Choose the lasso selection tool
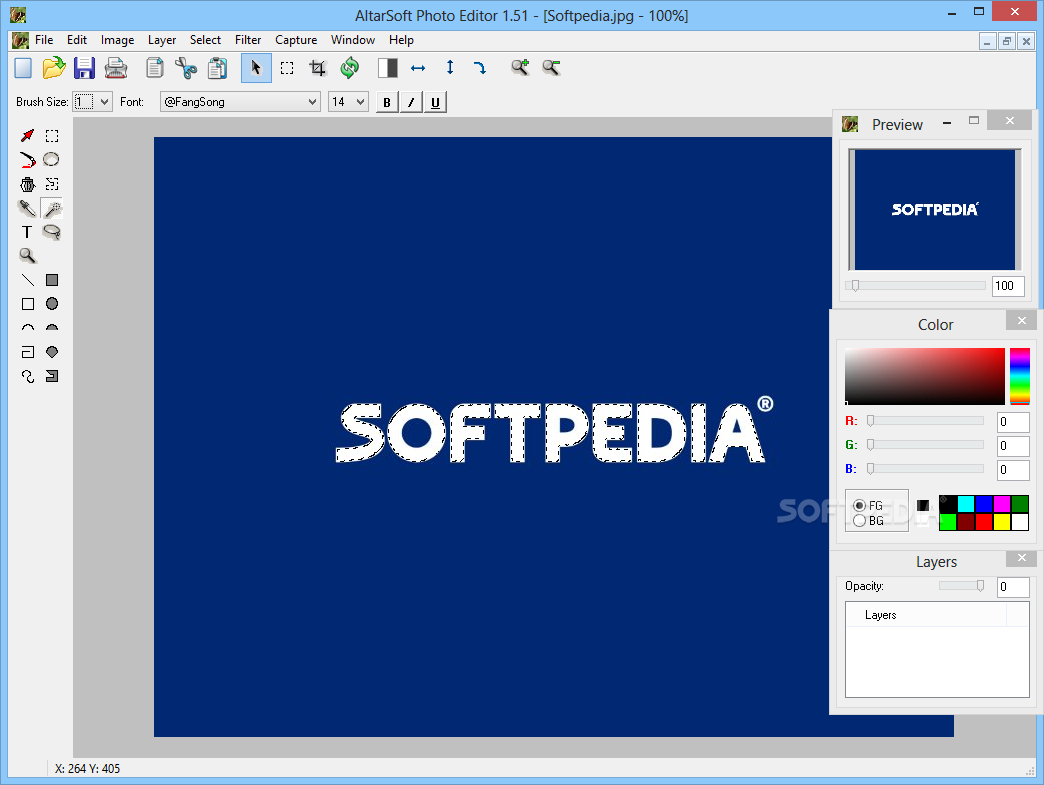This screenshot has width=1044, height=785. point(52,232)
